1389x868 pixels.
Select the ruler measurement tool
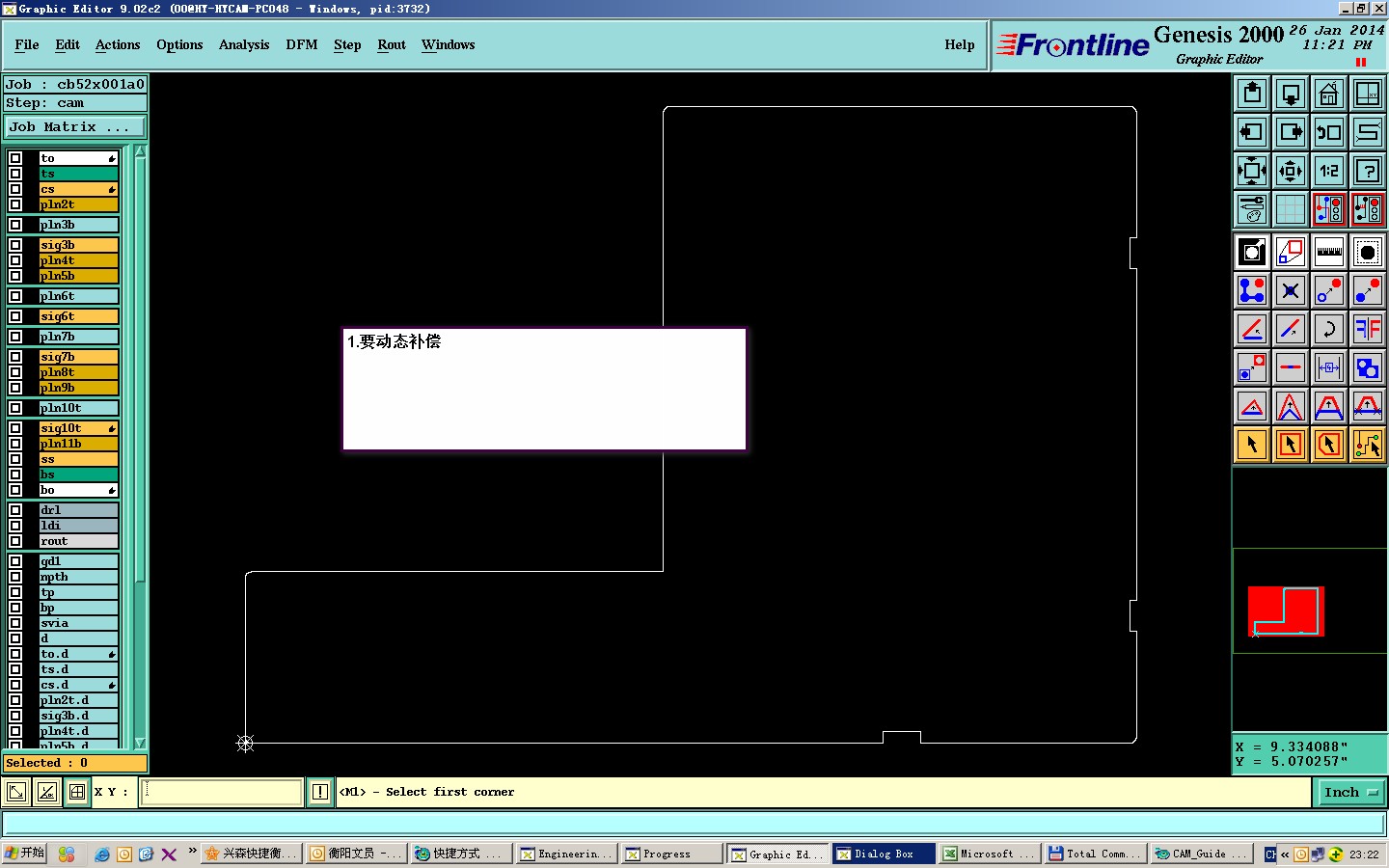coord(1329,253)
